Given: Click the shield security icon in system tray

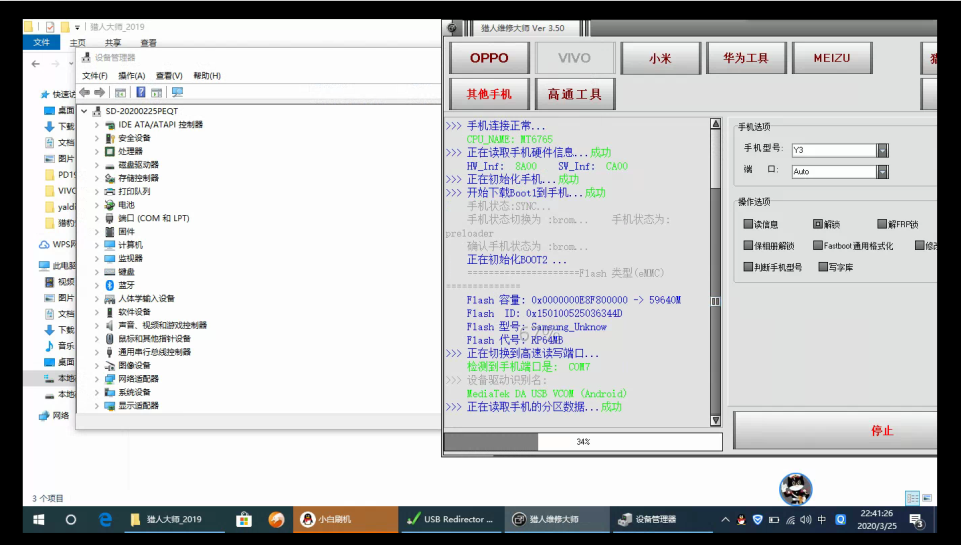Looking at the screenshot, I should pos(758,520).
